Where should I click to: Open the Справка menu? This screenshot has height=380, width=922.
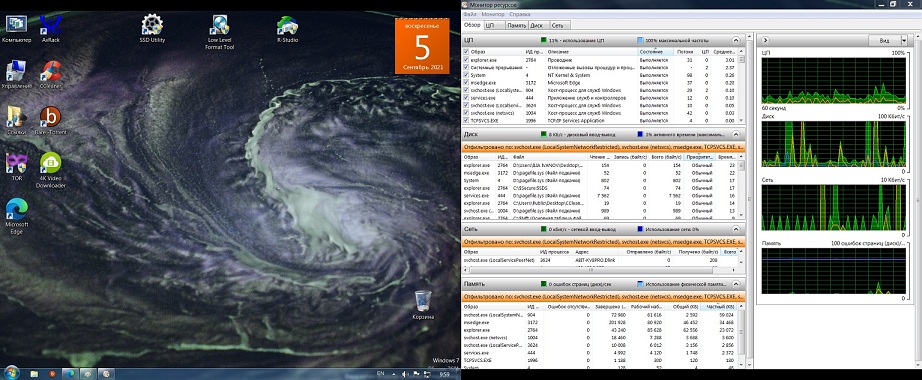[x=520, y=14]
